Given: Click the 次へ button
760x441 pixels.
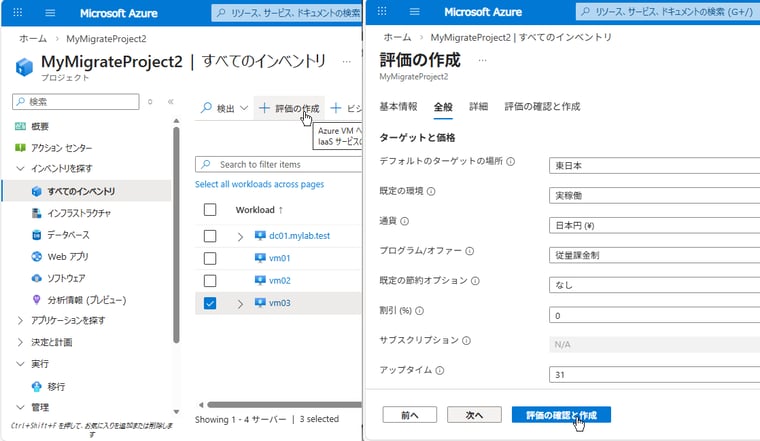Looking at the screenshot, I should [x=474, y=415].
